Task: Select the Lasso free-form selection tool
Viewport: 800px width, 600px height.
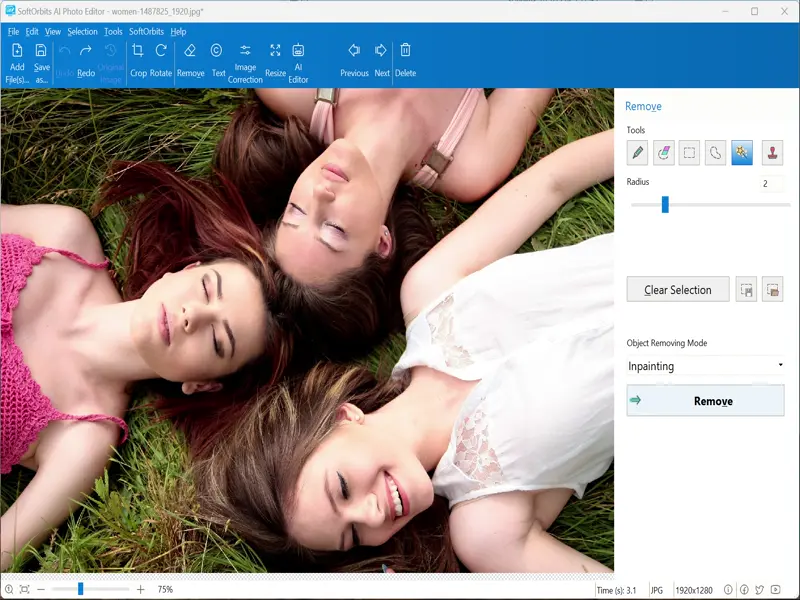Action: tap(715, 153)
